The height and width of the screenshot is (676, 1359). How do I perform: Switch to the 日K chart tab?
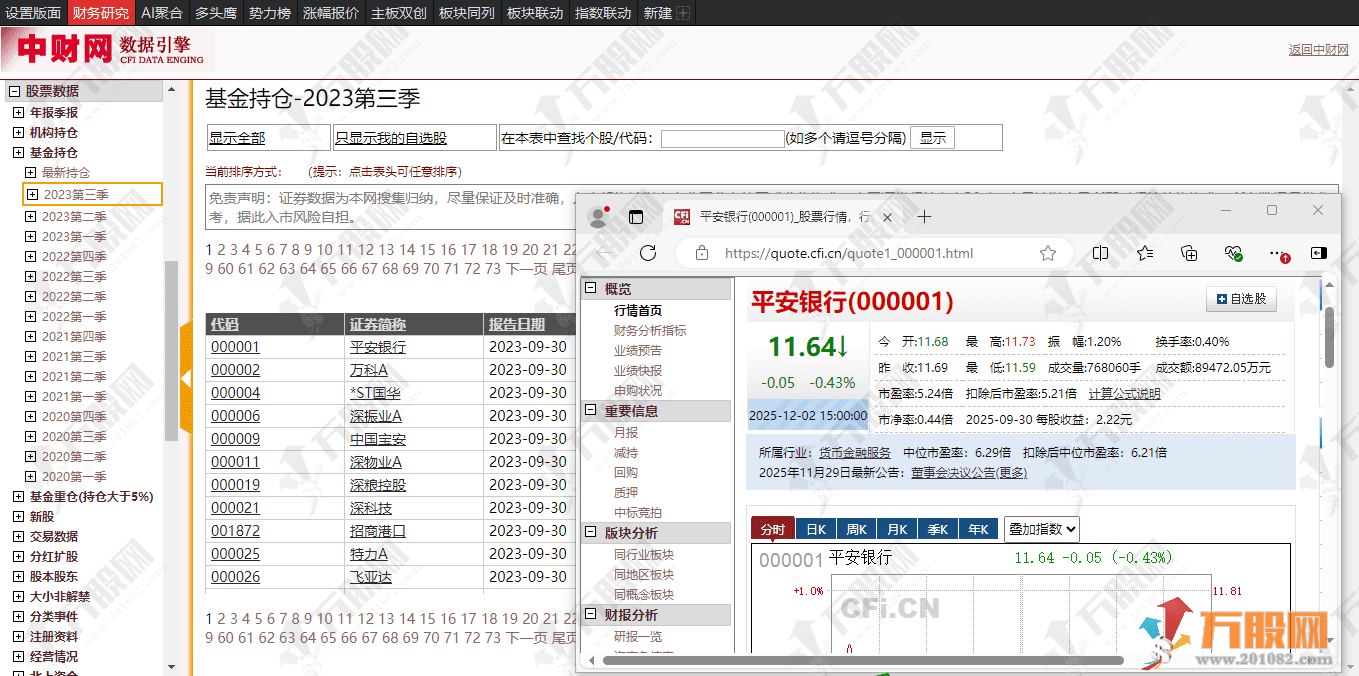pyautogui.click(x=815, y=528)
